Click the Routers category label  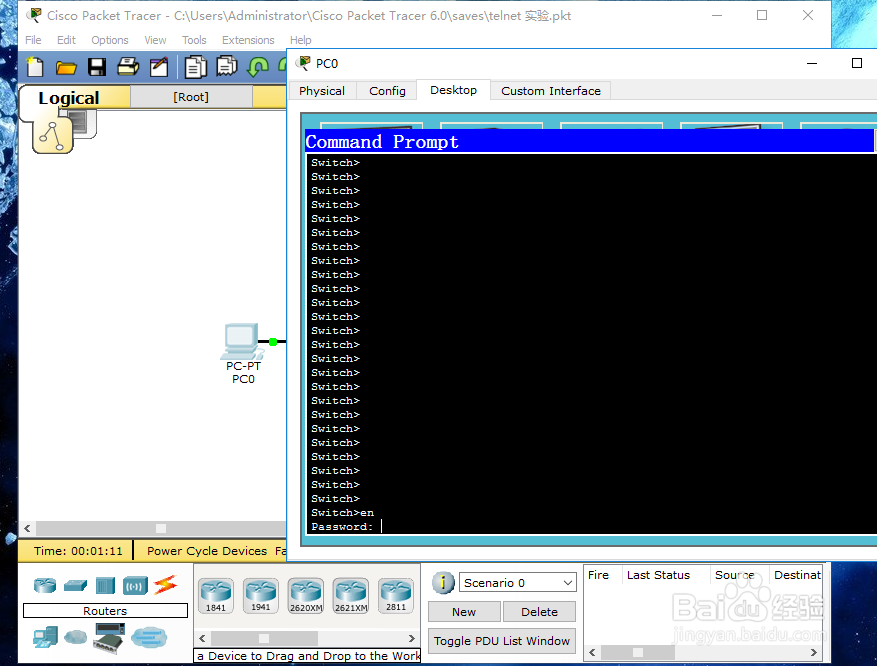[105, 611]
